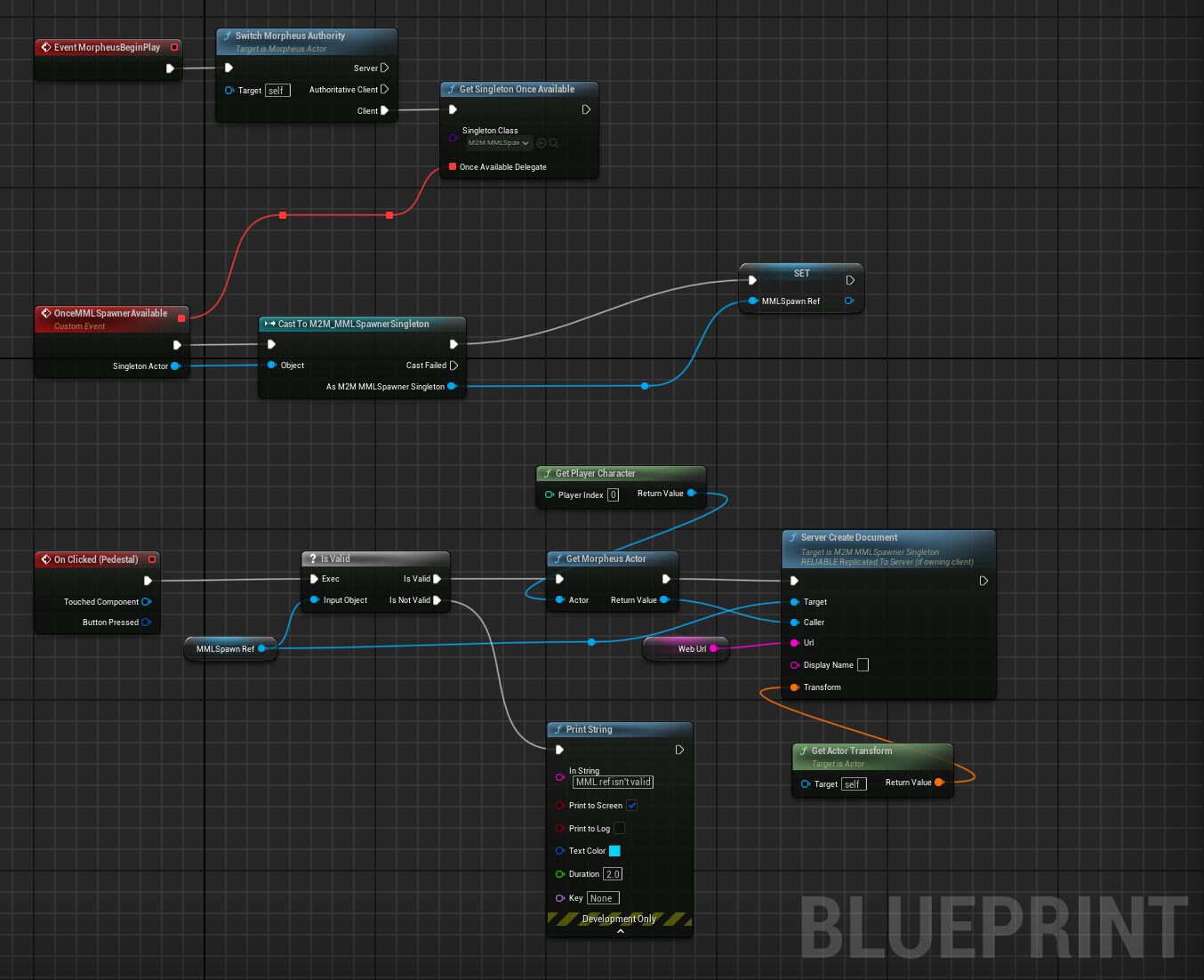Image resolution: width=1204 pixels, height=980 pixels.
Task: Click the Touched Component output pin
Action: coord(147,602)
